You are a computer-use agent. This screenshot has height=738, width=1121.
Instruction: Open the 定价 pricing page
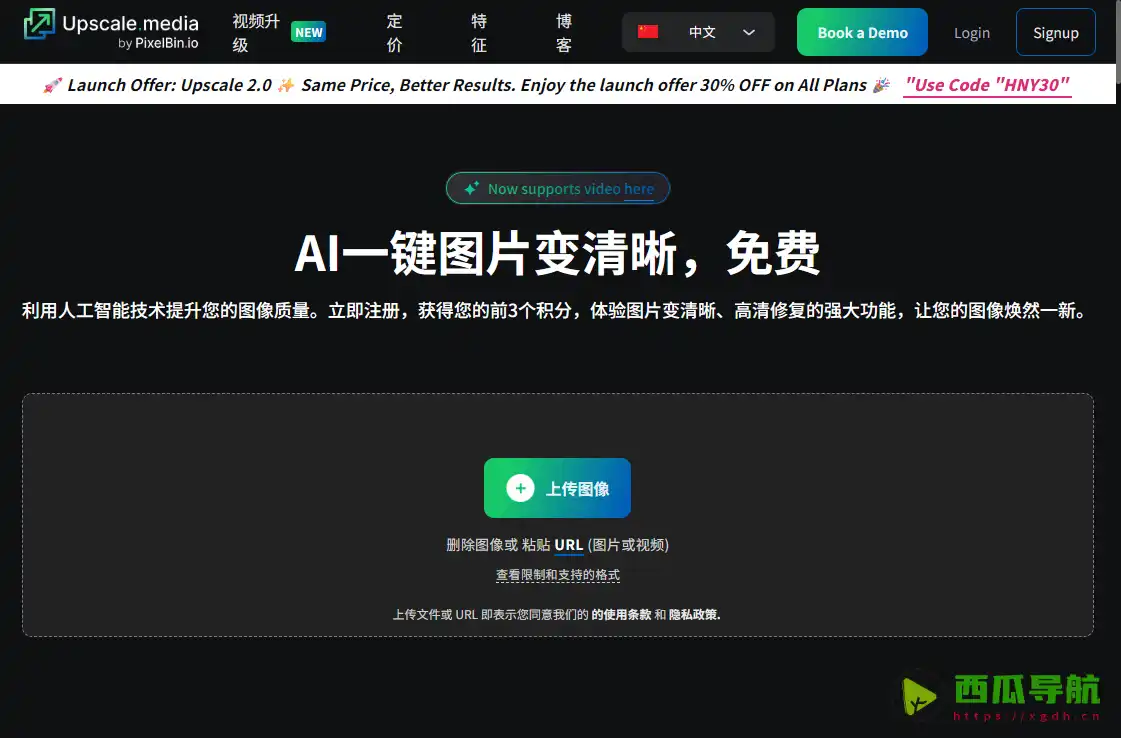pos(393,31)
